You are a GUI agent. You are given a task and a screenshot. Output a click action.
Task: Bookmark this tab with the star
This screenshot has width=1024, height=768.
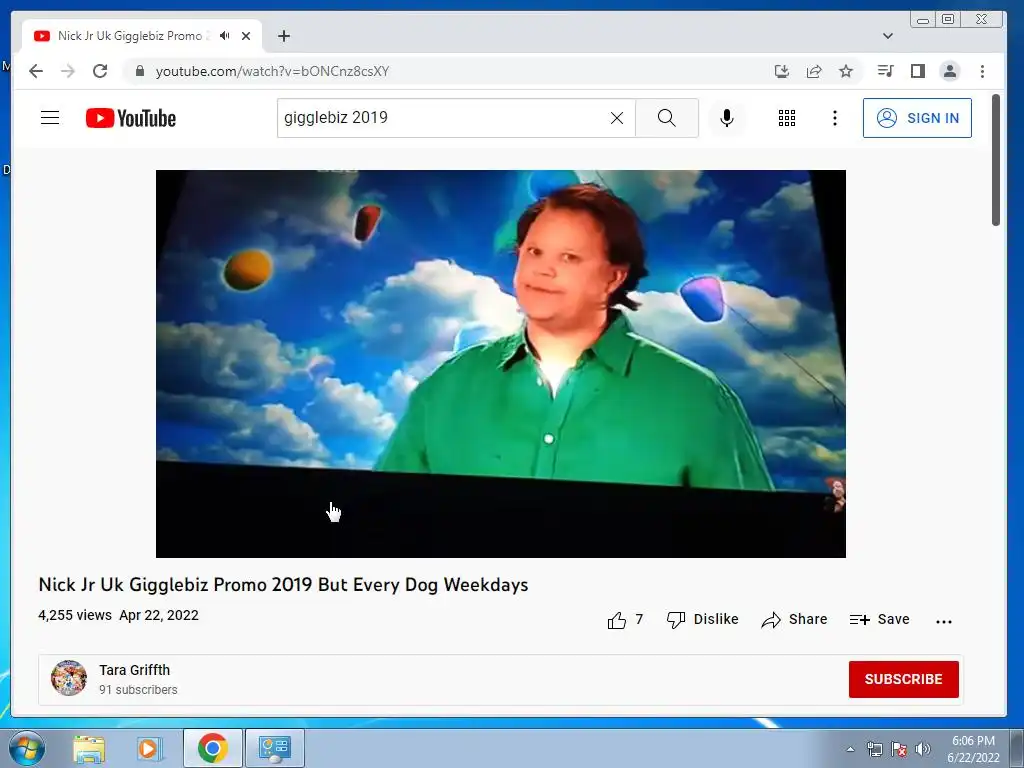846,71
